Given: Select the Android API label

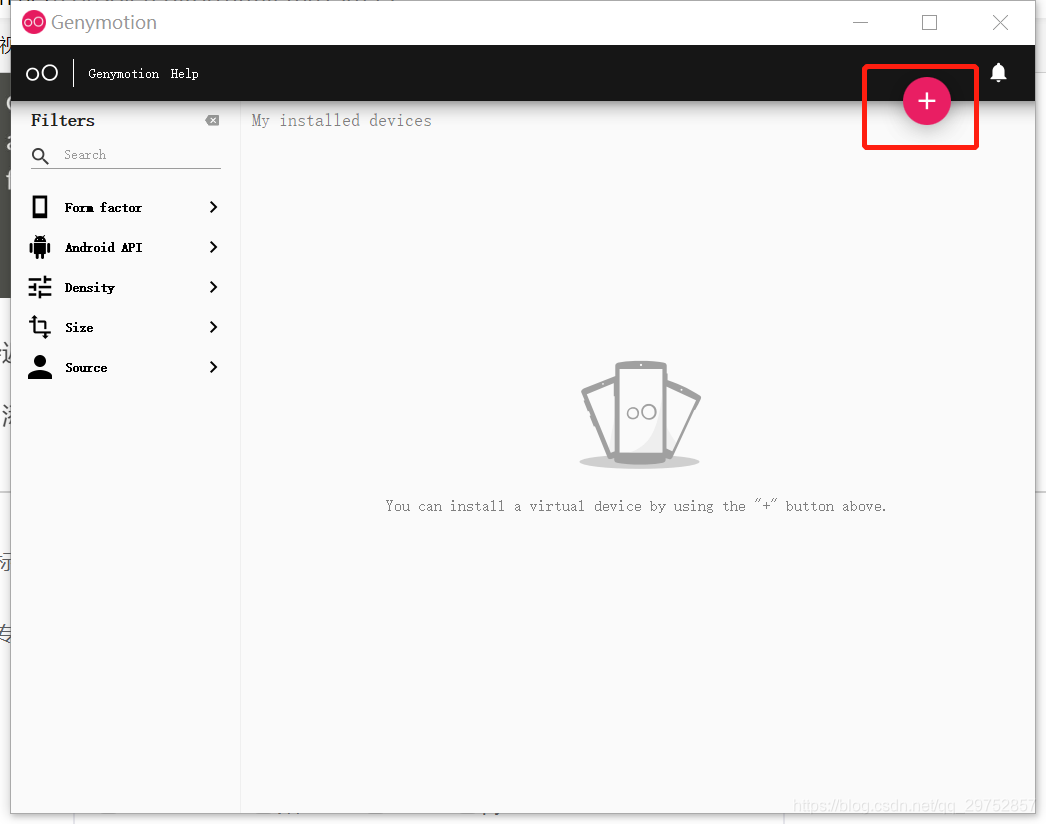Looking at the screenshot, I should (103, 248).
